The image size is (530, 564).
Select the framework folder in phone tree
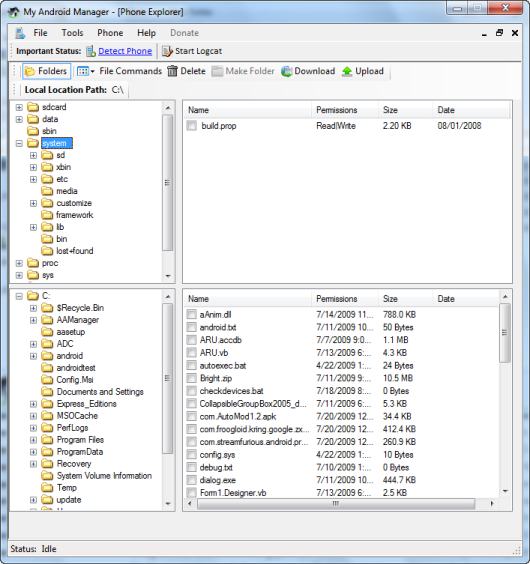pyautogui.click(x=74, y=215)
